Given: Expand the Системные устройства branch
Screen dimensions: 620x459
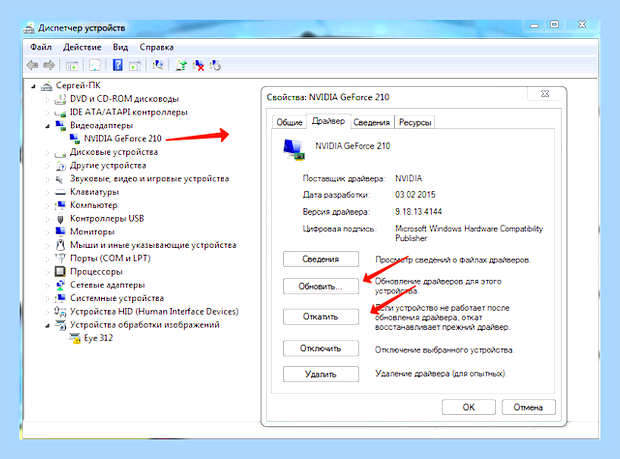Looking at the screenshot, I should pyautogui.click(x=47, y=298).
